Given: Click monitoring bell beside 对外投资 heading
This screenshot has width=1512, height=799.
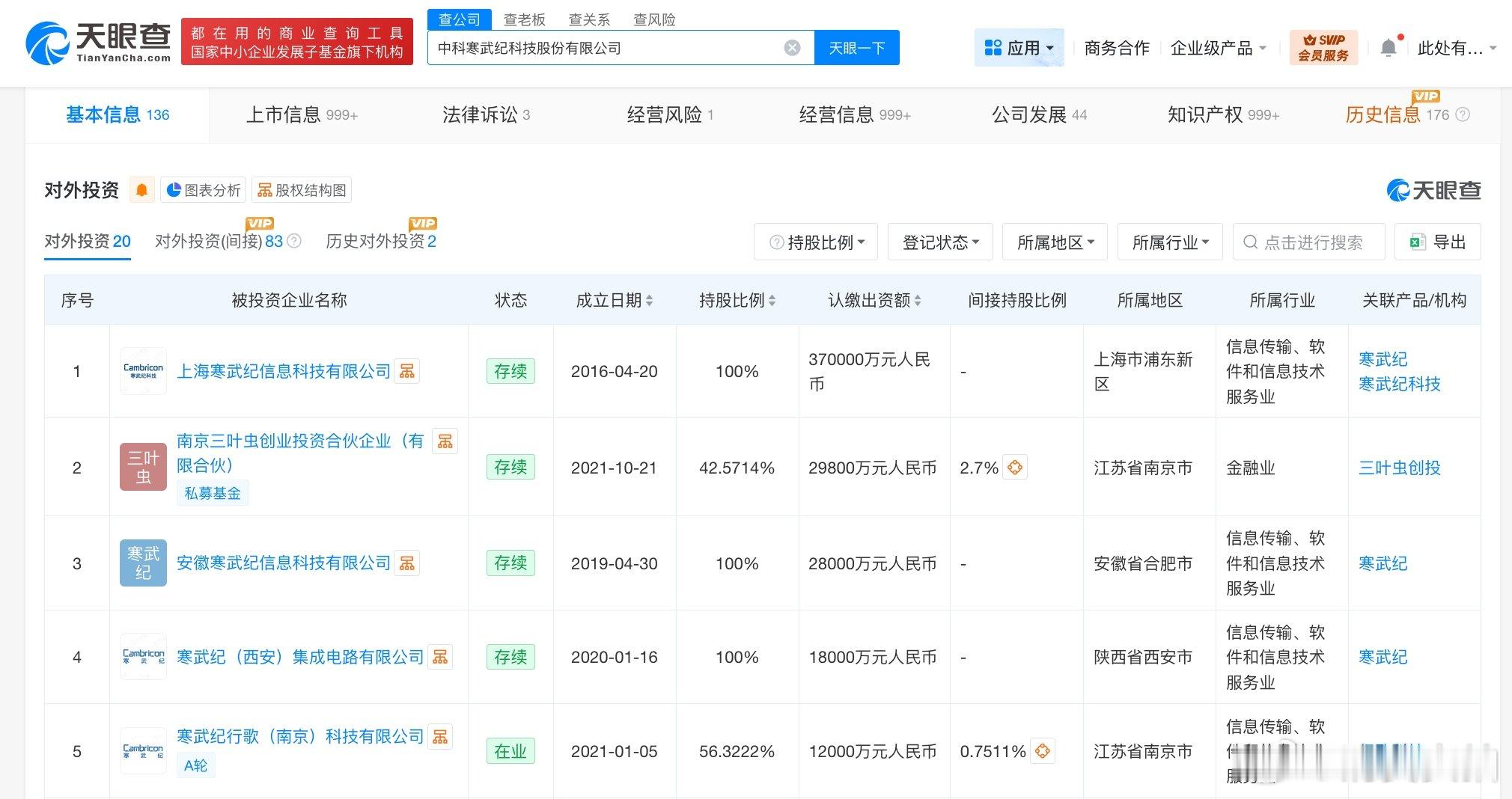Looking at the screenshot, I should [x=142, y=189].
